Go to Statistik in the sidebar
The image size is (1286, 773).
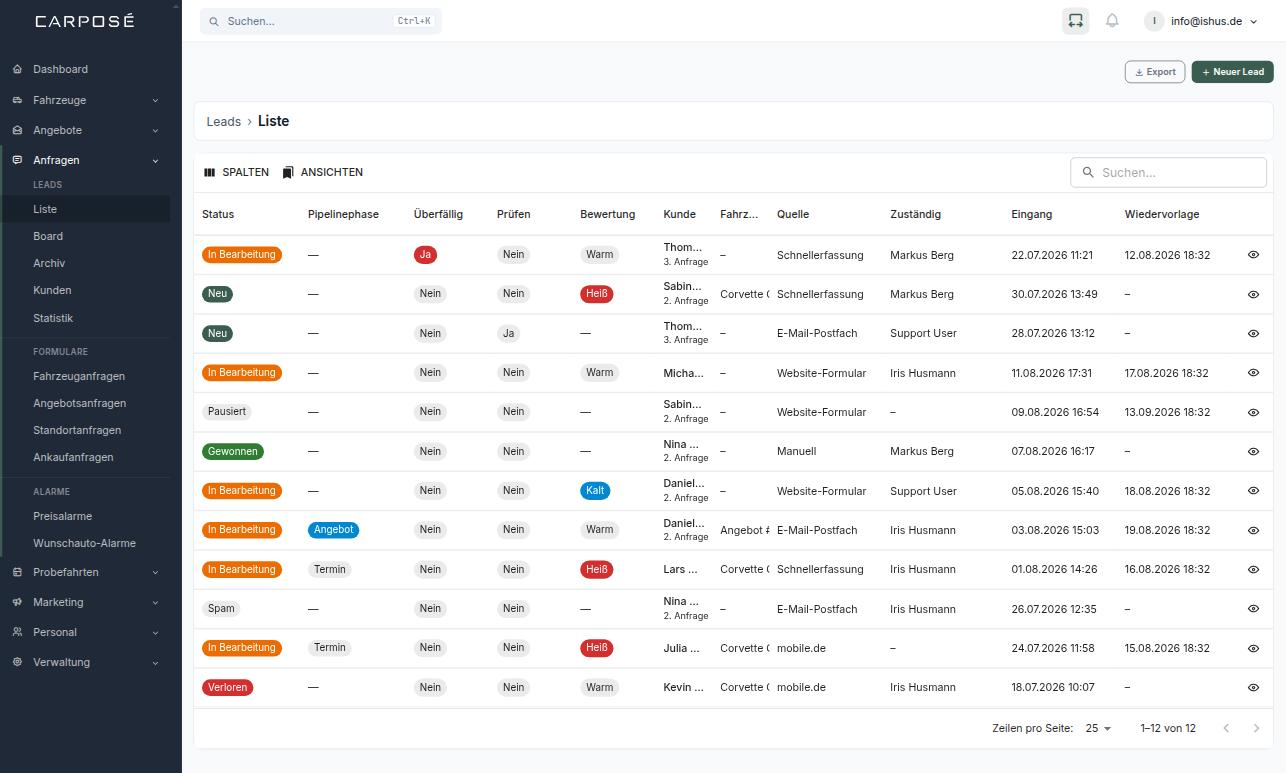point(53,318)
